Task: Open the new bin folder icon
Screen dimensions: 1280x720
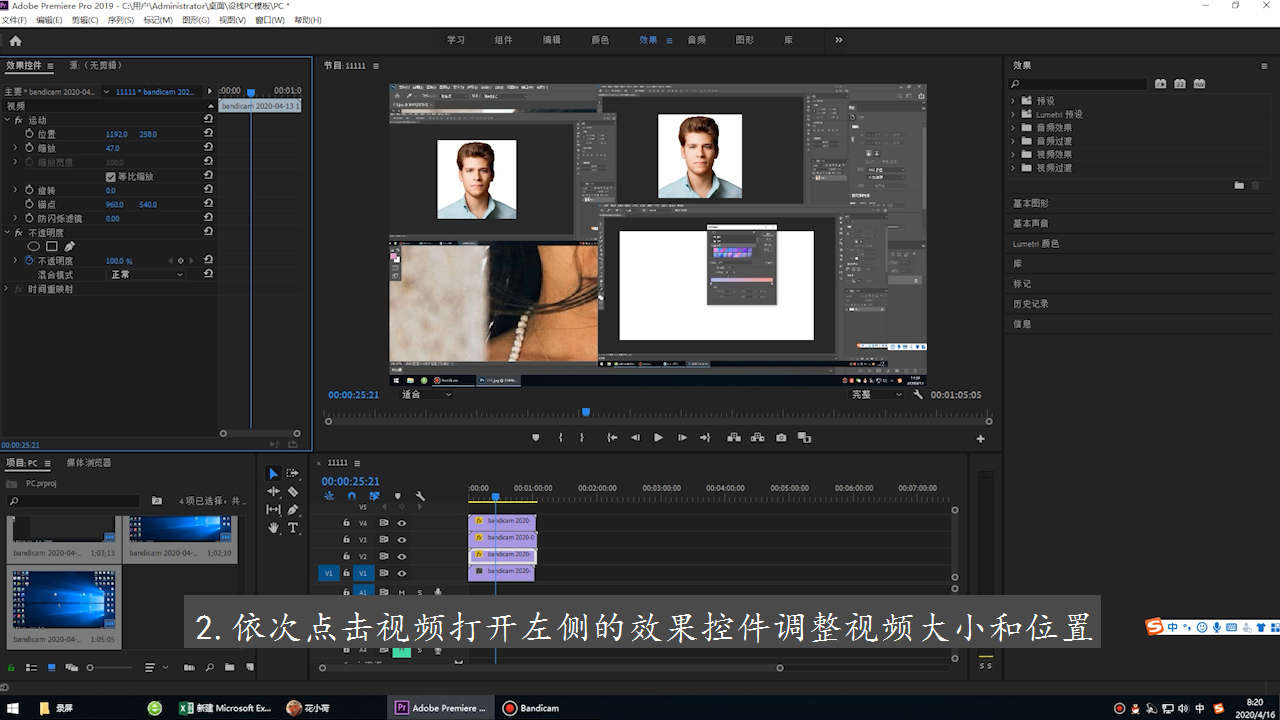Action: click(229, 667)
